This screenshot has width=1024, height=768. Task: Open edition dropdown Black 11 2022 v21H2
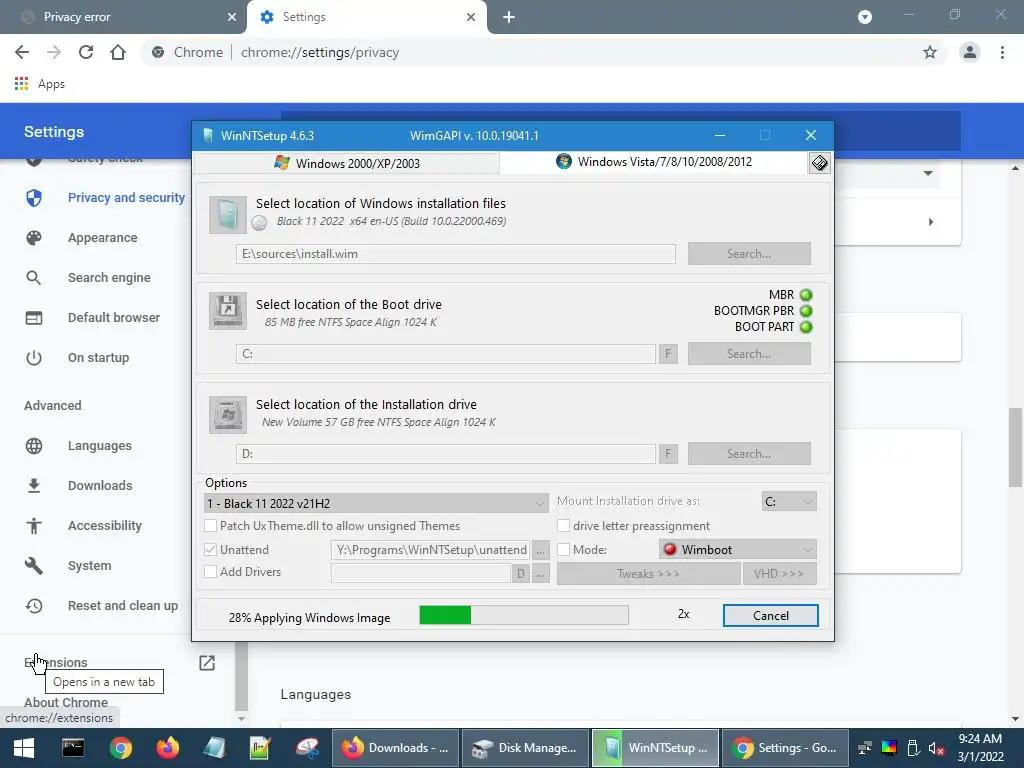click(376, 503)
